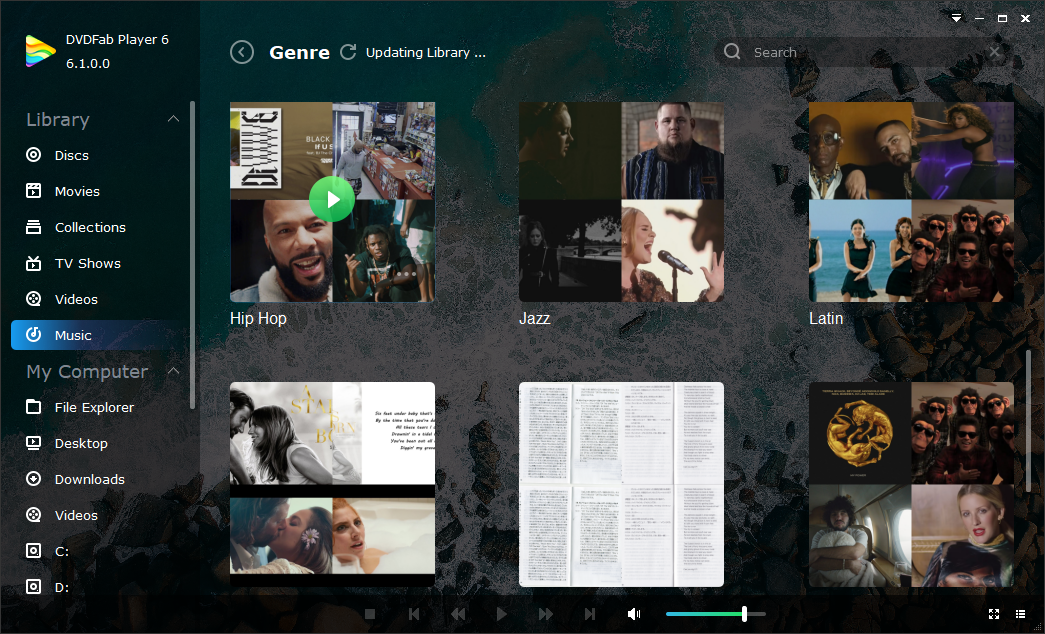The height and width of the screenshot is (634, 1045).
Task: Click the Collections stack icon in sidebar
Action: click(33, 227)
